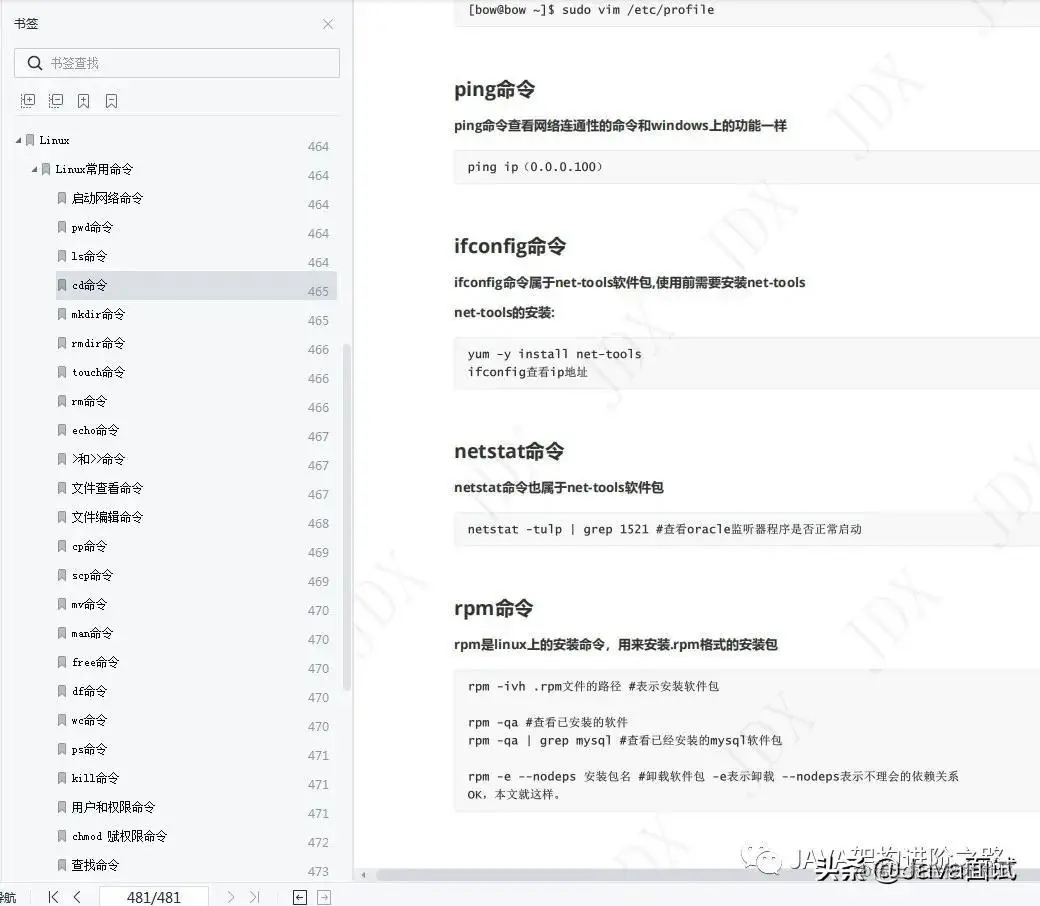Open the chmod 赋权限命令 bookmark
The height and width of the screenshot is (906, 1040).
point(119,836)
